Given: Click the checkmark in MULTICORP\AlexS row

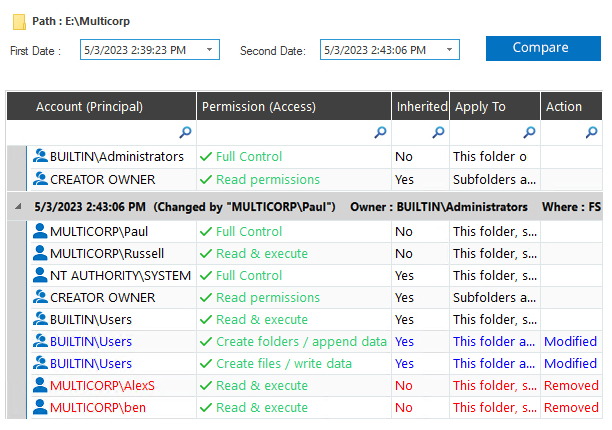Looking at the screenshot, I should point(206,386).
